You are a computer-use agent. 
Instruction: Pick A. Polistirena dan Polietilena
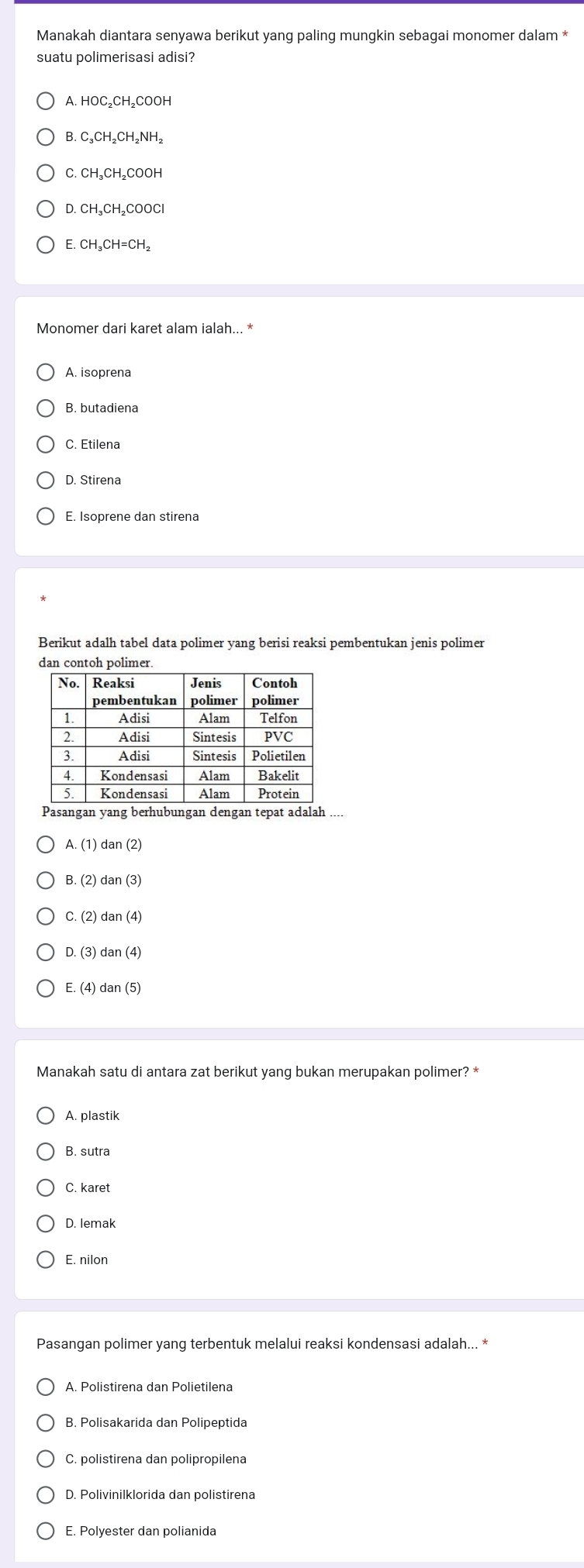pyautogui.click(x=47, y=1387)
